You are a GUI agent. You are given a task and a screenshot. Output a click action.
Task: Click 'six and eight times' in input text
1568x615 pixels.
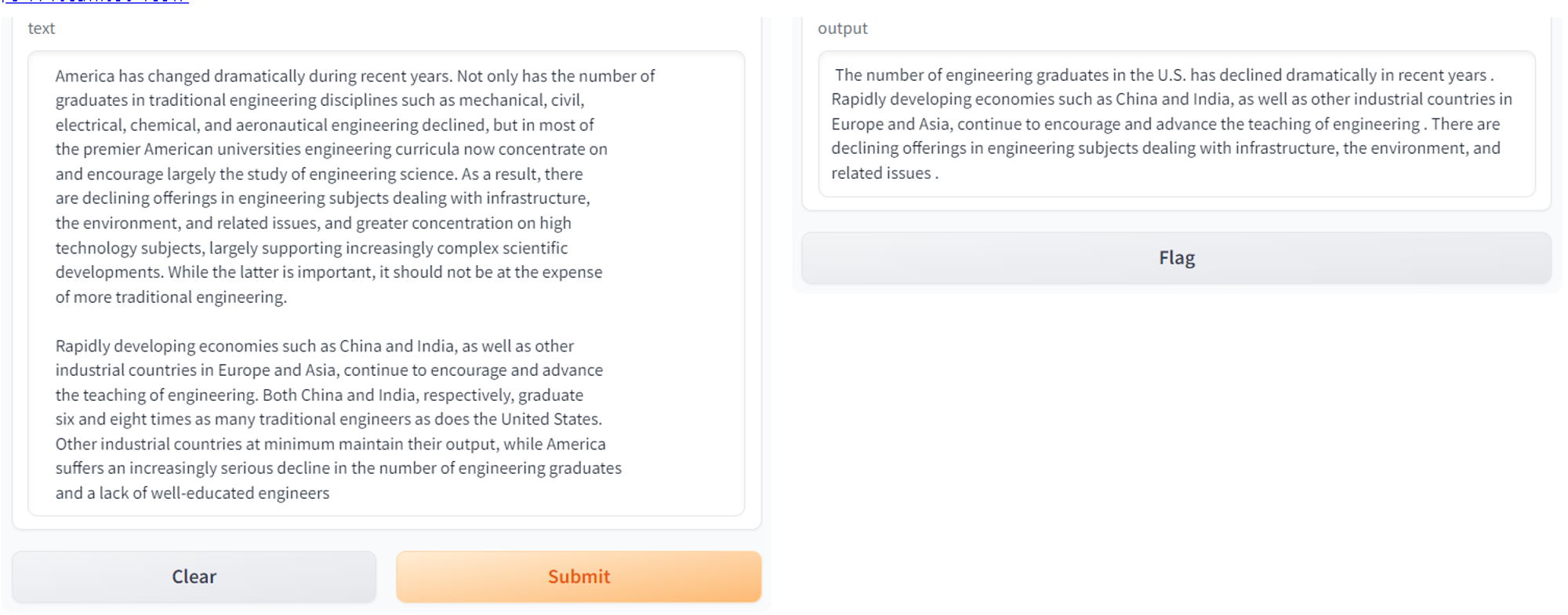click(x=125, y=420)
